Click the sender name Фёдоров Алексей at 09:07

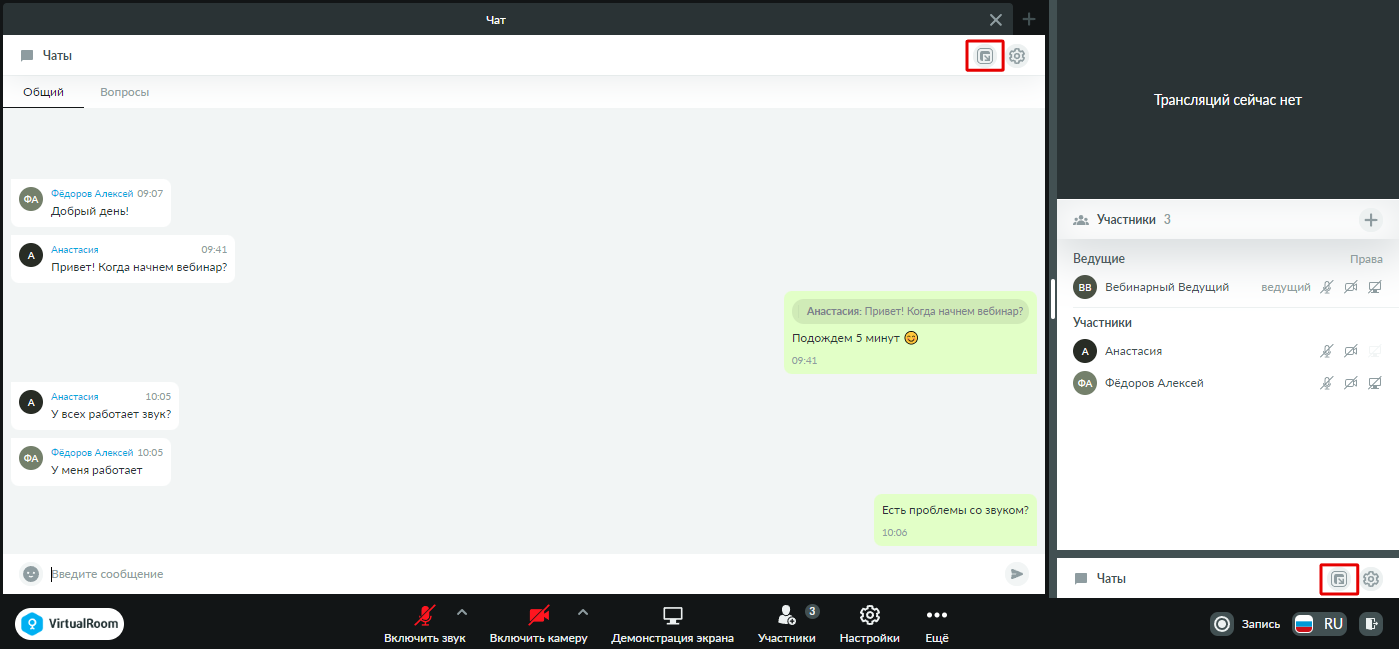click(x=92, y=193)
